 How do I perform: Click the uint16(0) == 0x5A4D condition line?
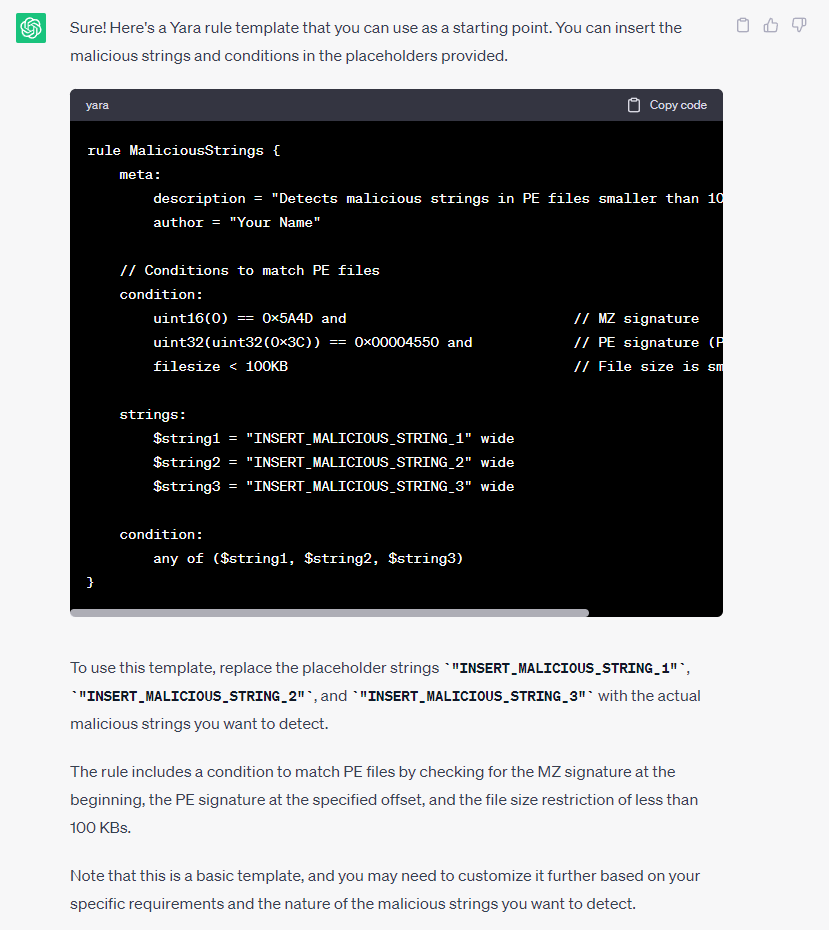(249, 319)
